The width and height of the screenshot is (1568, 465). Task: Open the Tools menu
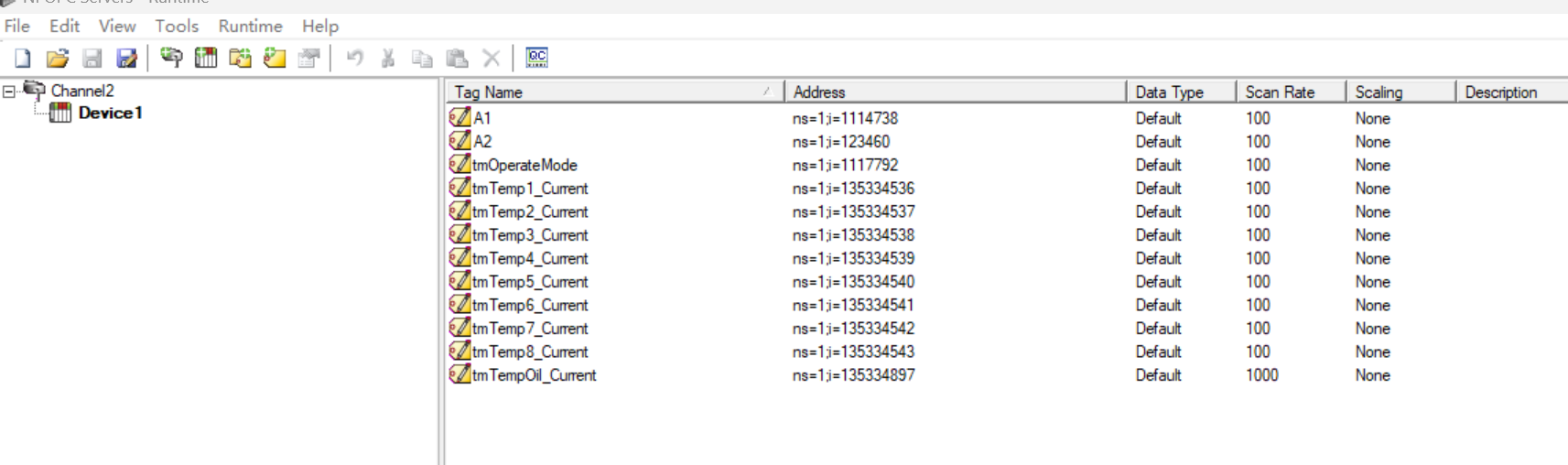click(177, 26)
